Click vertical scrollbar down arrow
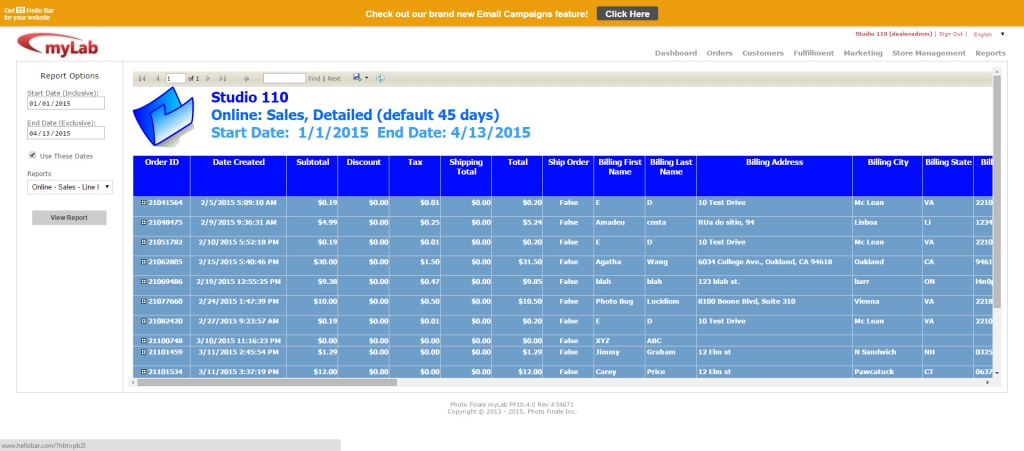 [997, 373]
